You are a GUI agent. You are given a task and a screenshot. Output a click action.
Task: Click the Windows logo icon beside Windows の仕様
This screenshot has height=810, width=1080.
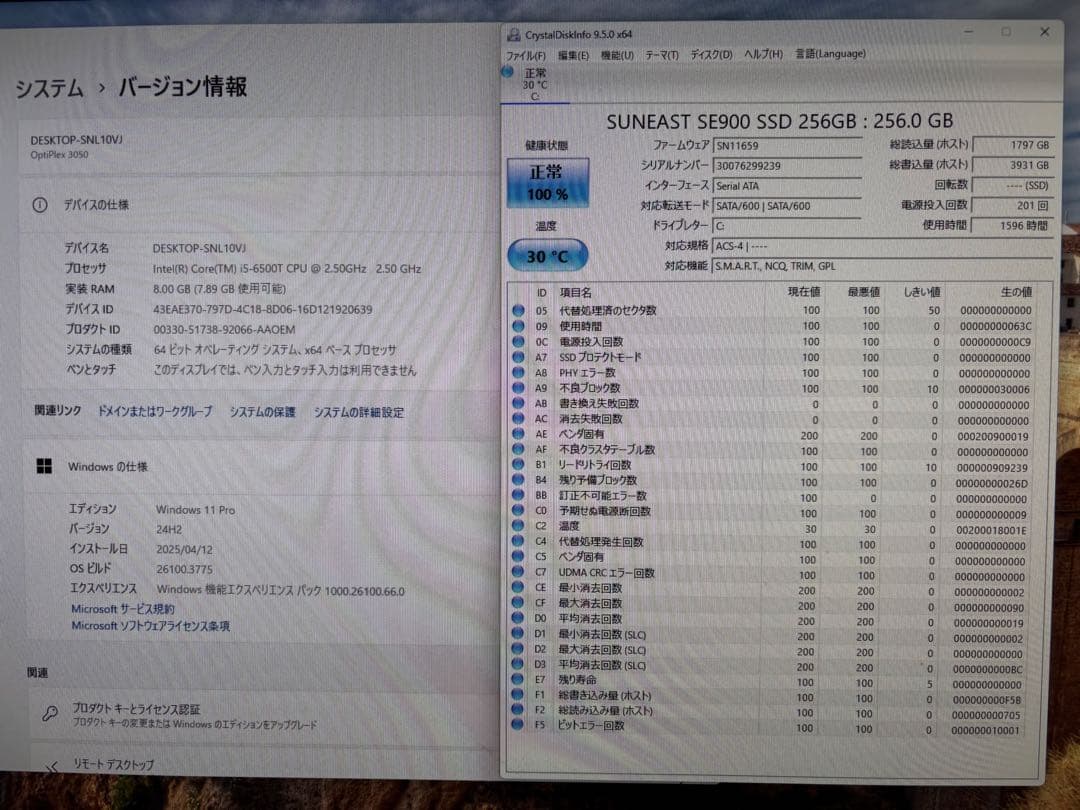[42, 466]
